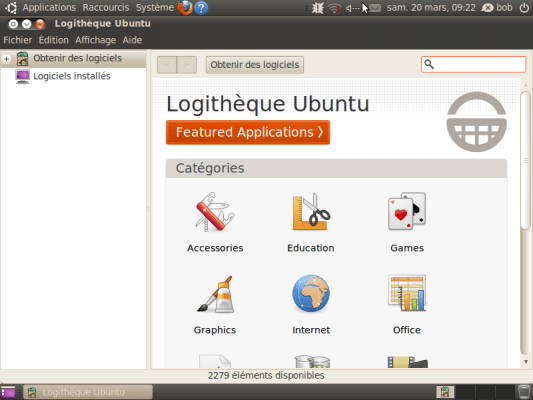The height and width of the screenshot is (400, 533).
Task: Click the Games label
Action: tap(407, 248)
